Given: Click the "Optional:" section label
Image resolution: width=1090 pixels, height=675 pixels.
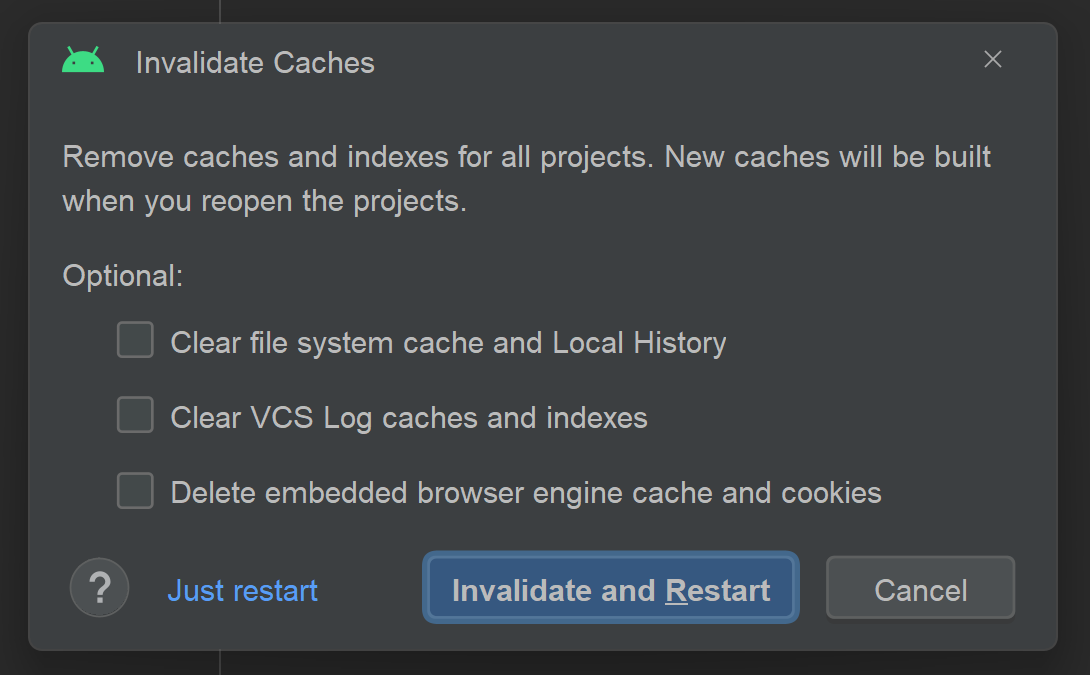Looking at the screenshot, I should [123, 277].
